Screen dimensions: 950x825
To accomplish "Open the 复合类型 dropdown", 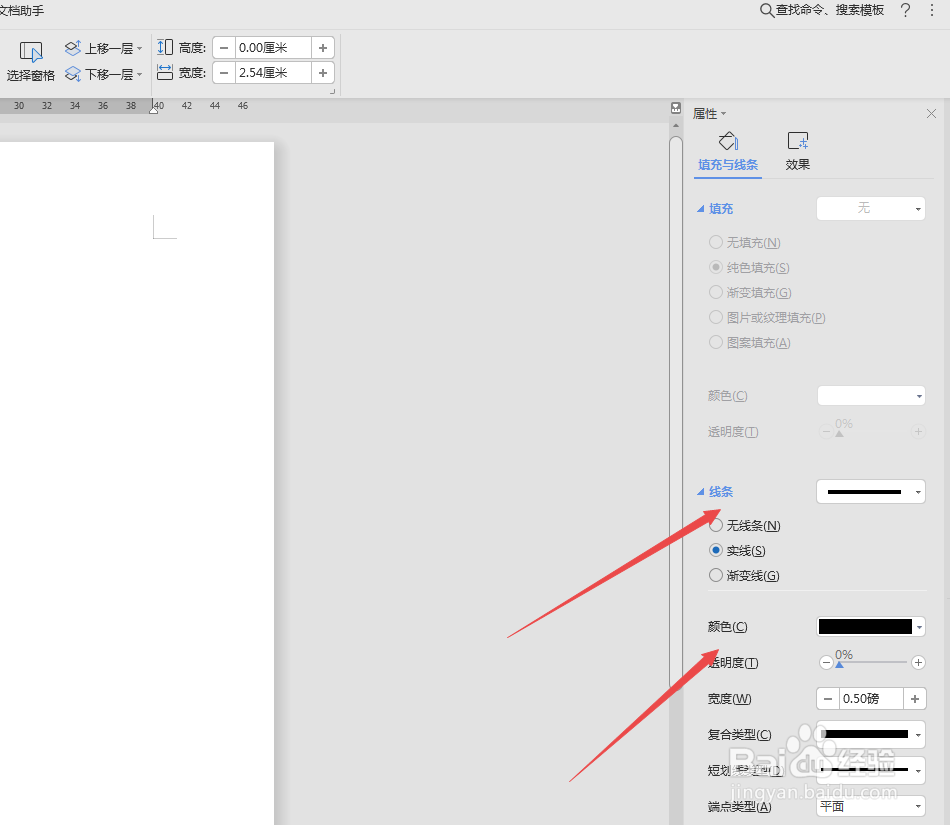I will tap(870, 734).
